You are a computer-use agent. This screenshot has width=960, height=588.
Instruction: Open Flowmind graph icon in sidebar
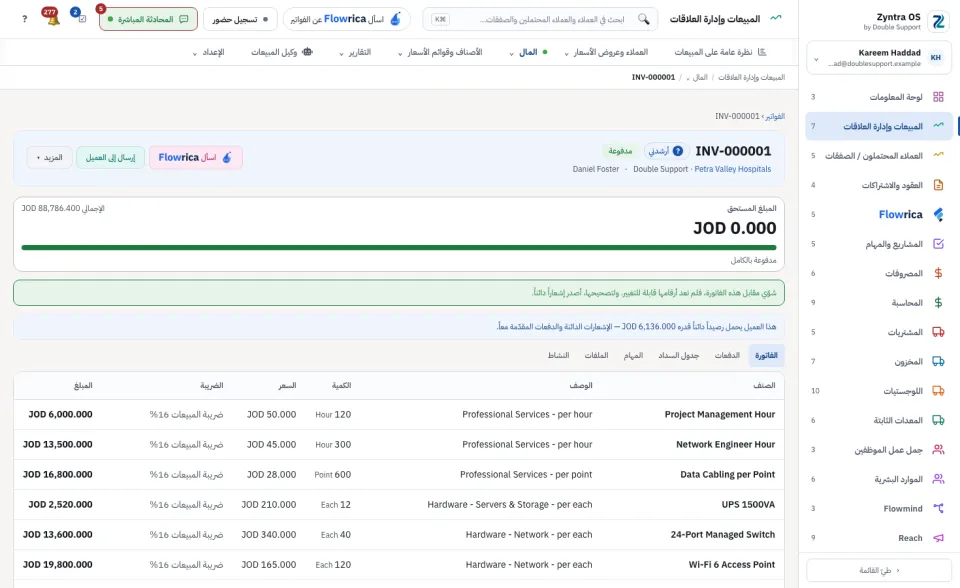(x=938, y=508)
